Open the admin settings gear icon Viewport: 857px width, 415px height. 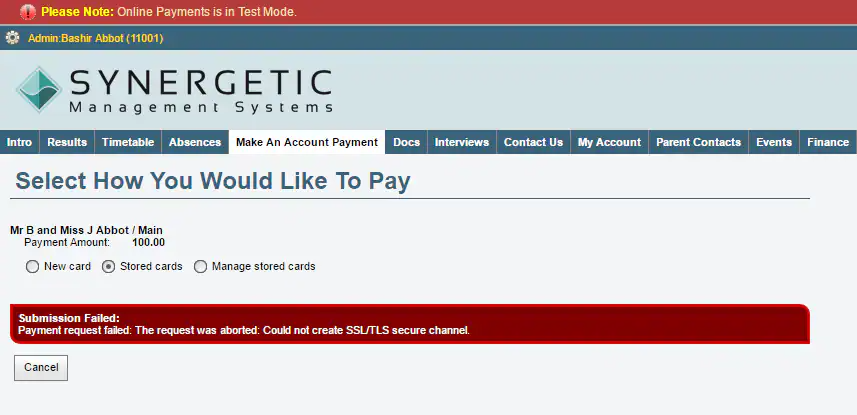(x=12, y=38)
